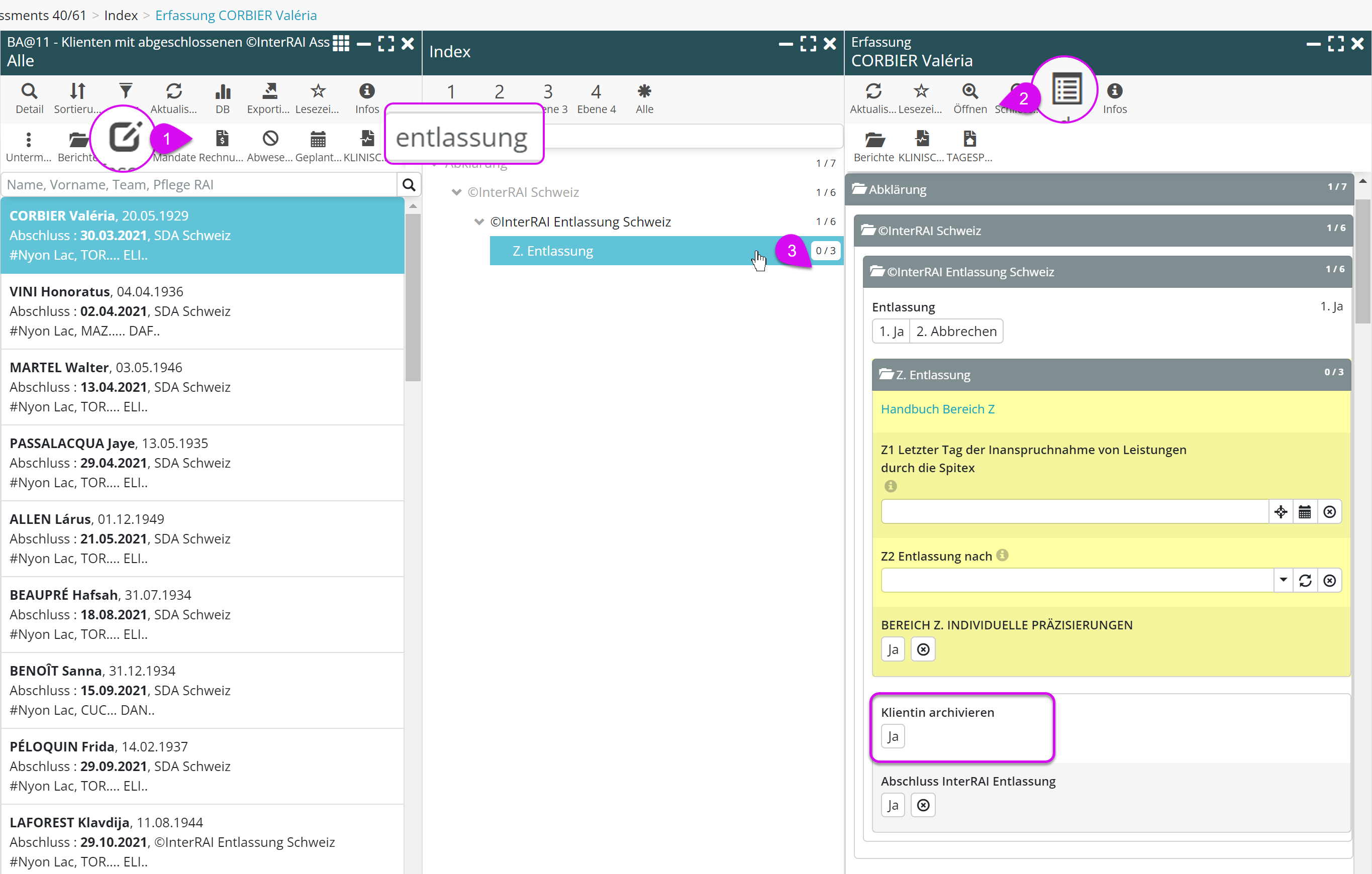
Task: Collapse the ©InterRAI Entlassung Schweiz tree node
Action: click(479, 222)
